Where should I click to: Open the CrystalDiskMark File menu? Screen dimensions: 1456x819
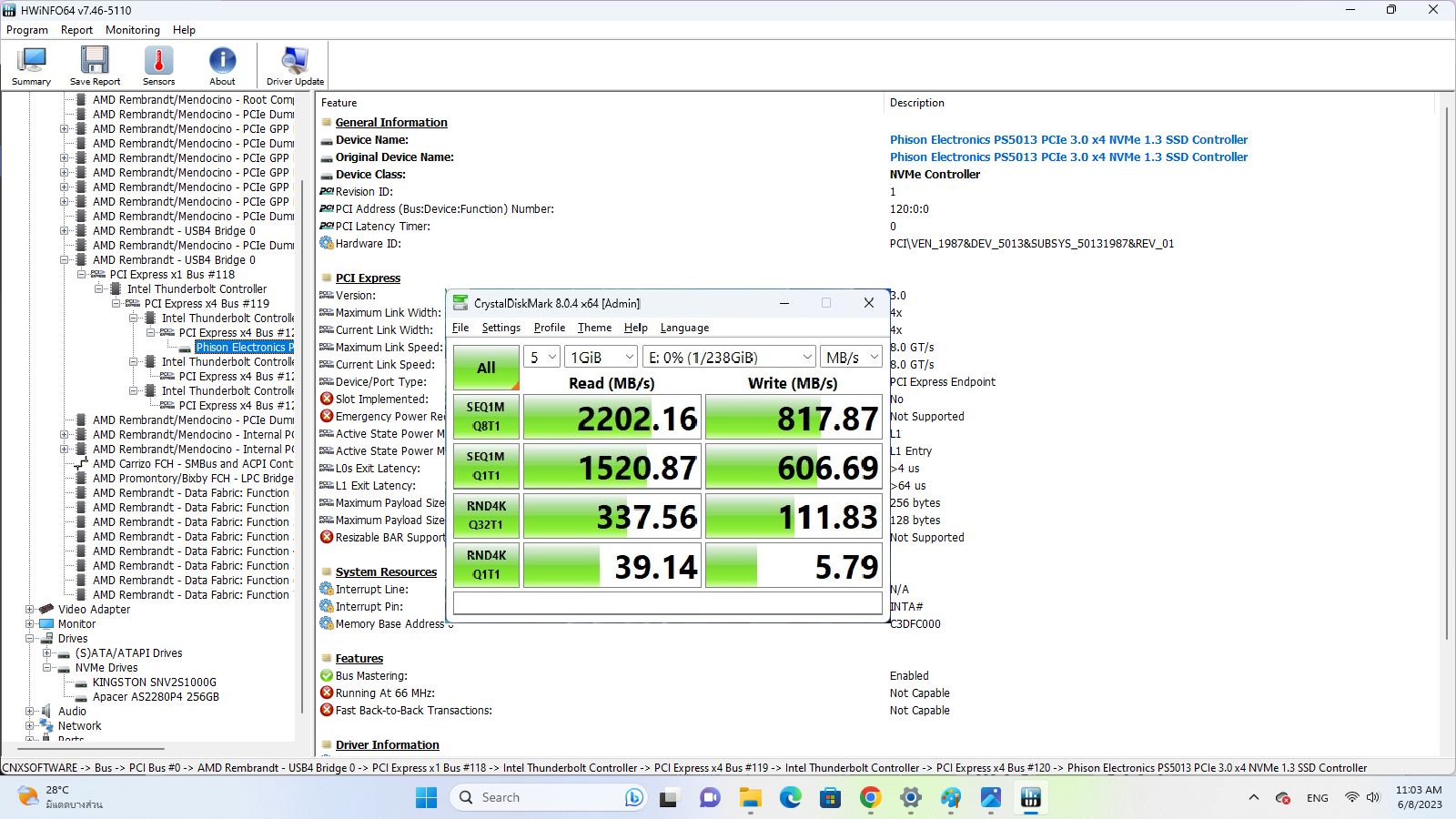pos(460,328)
